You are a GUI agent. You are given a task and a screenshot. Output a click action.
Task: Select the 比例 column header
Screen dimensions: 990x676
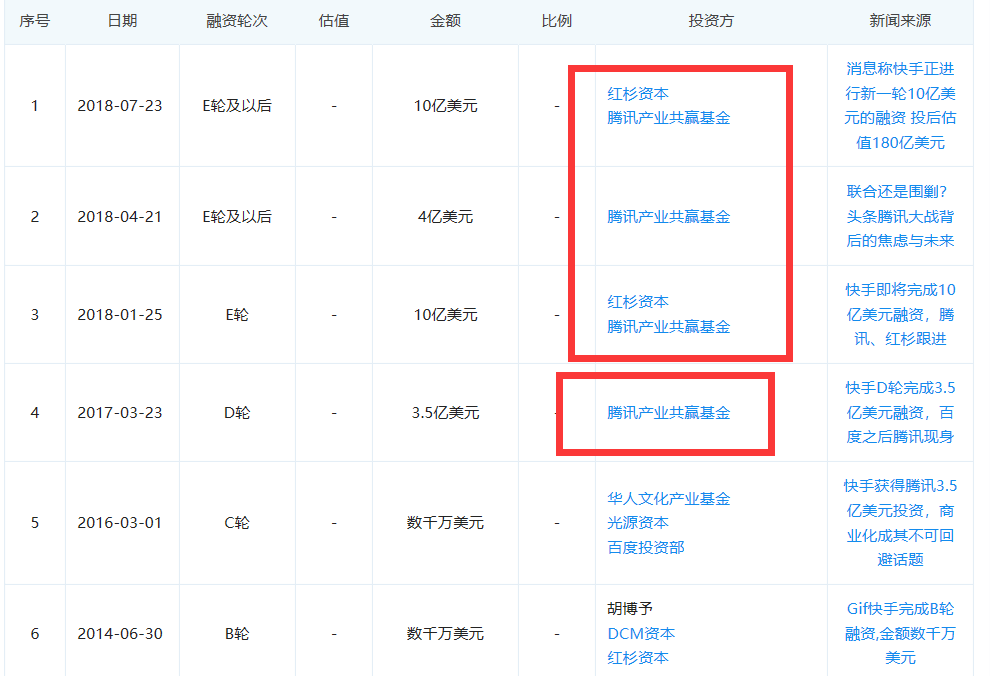(556, 21)
